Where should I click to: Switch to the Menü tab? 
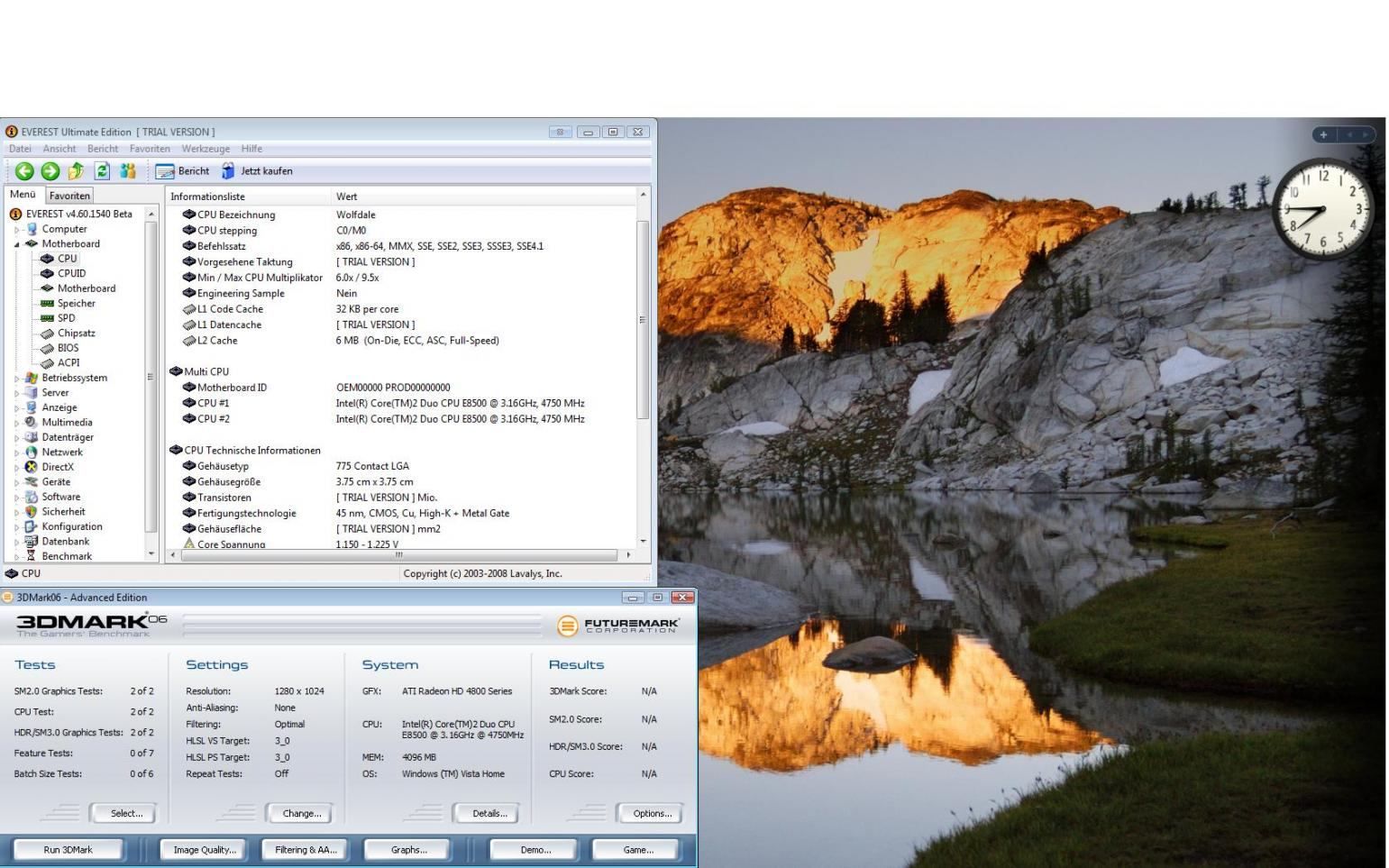pos(23,195)
